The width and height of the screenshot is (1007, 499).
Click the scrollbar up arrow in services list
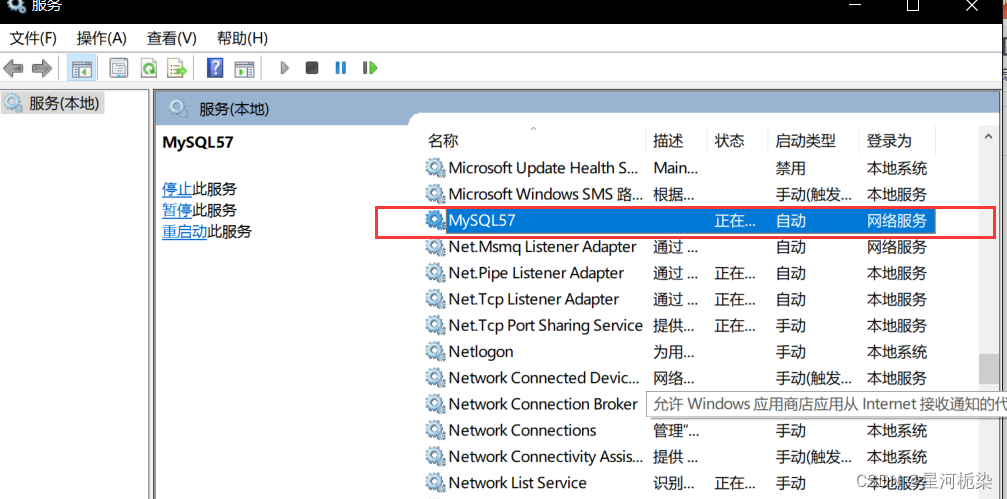(988, 136)
